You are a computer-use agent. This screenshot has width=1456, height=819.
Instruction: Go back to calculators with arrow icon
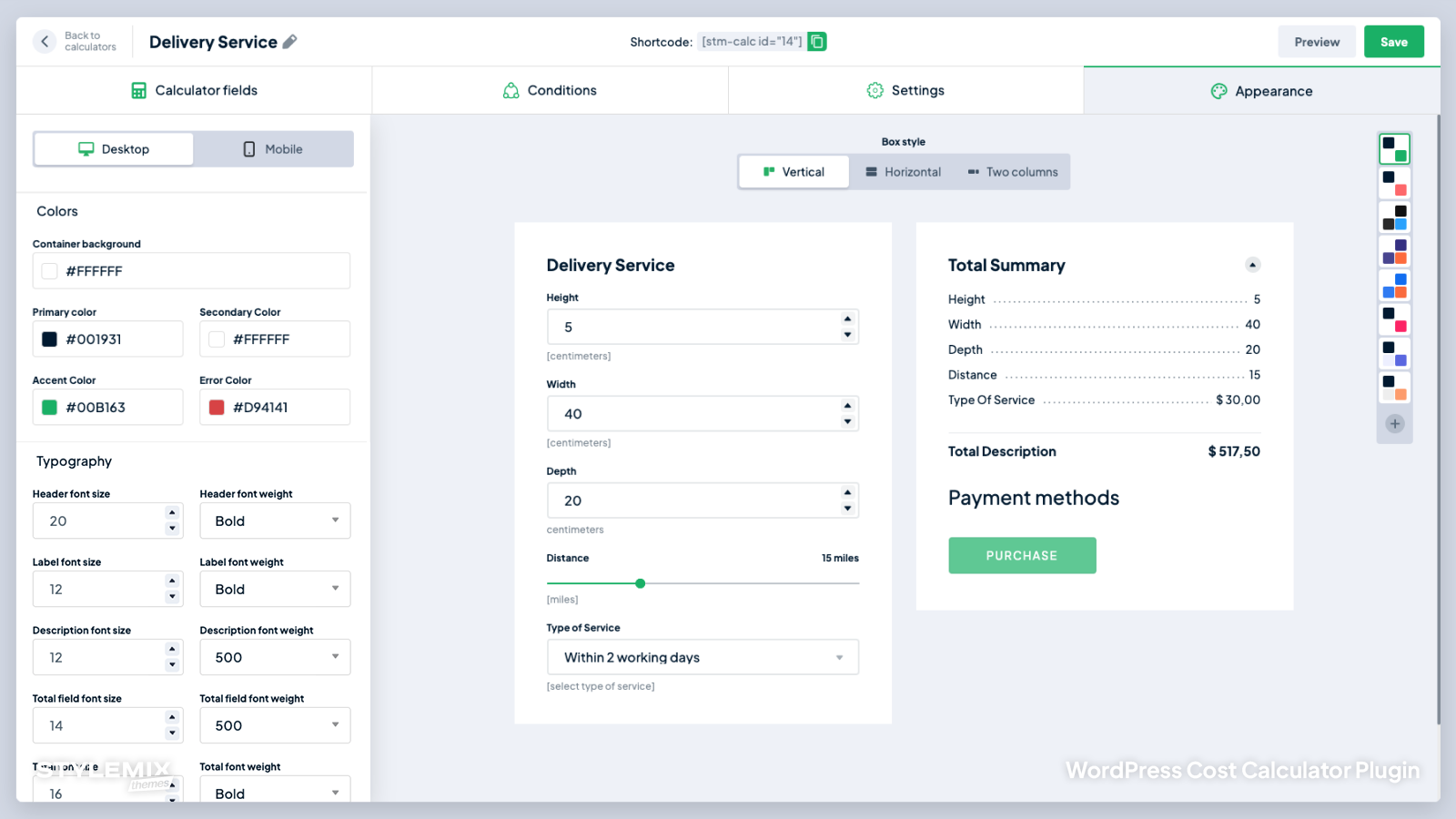point(45,41)
